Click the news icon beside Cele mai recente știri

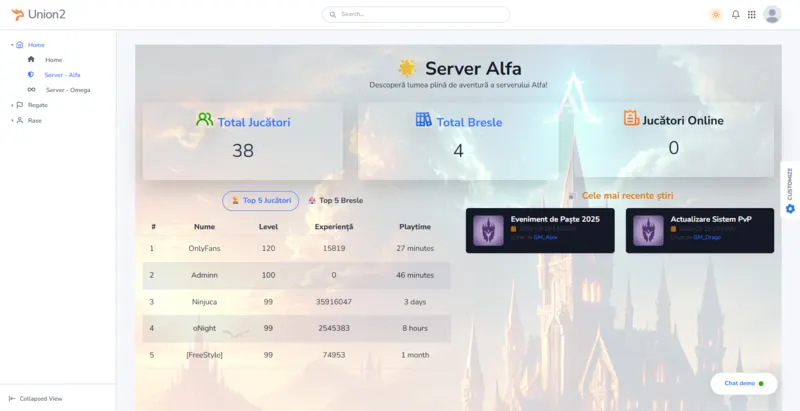[572, 196]
